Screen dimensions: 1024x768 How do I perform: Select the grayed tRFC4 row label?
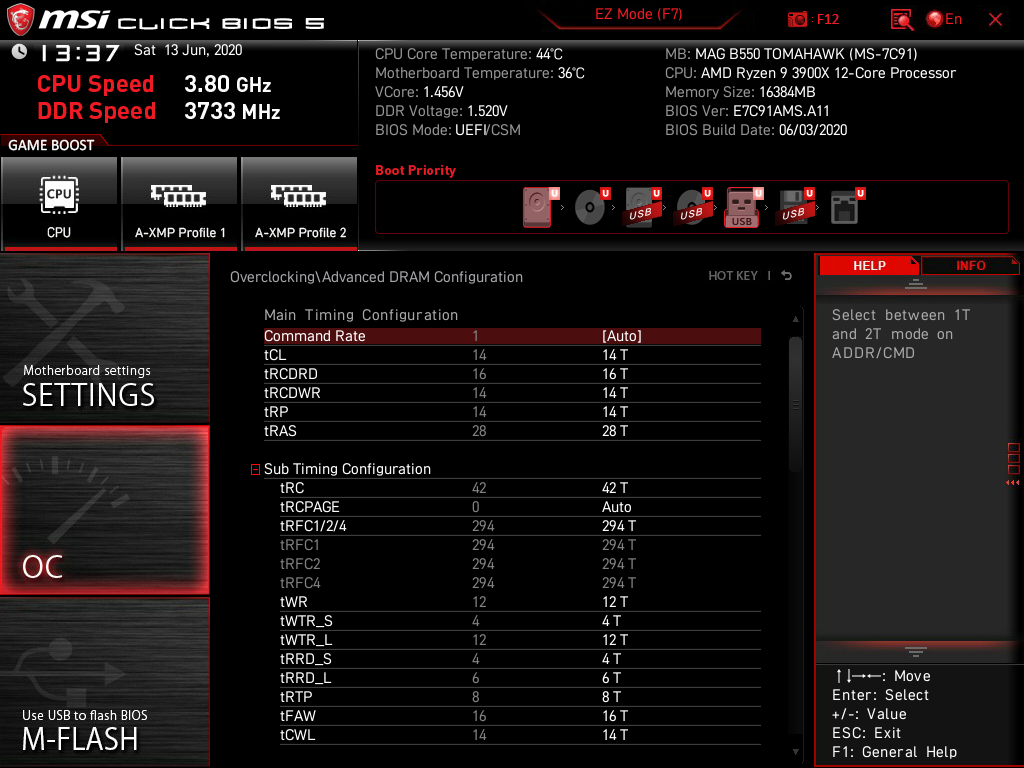300,583
